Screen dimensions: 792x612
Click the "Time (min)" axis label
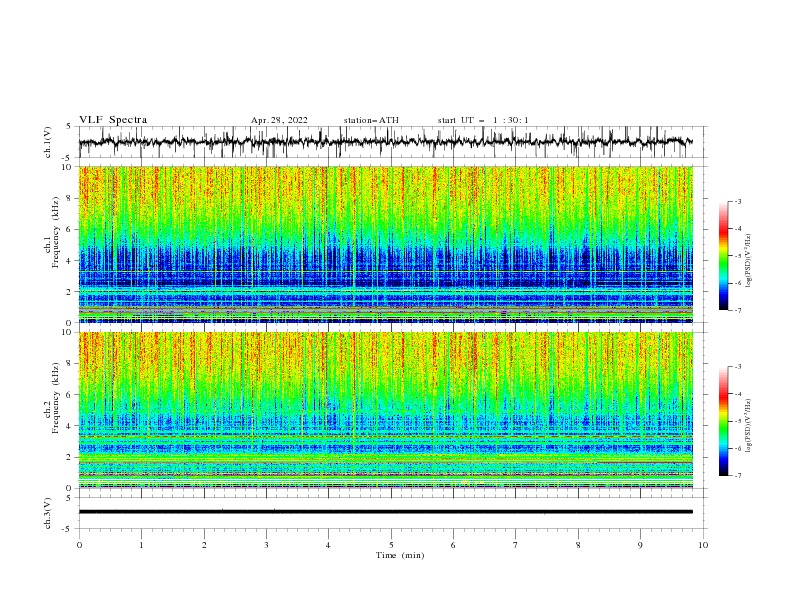(400, 555)
